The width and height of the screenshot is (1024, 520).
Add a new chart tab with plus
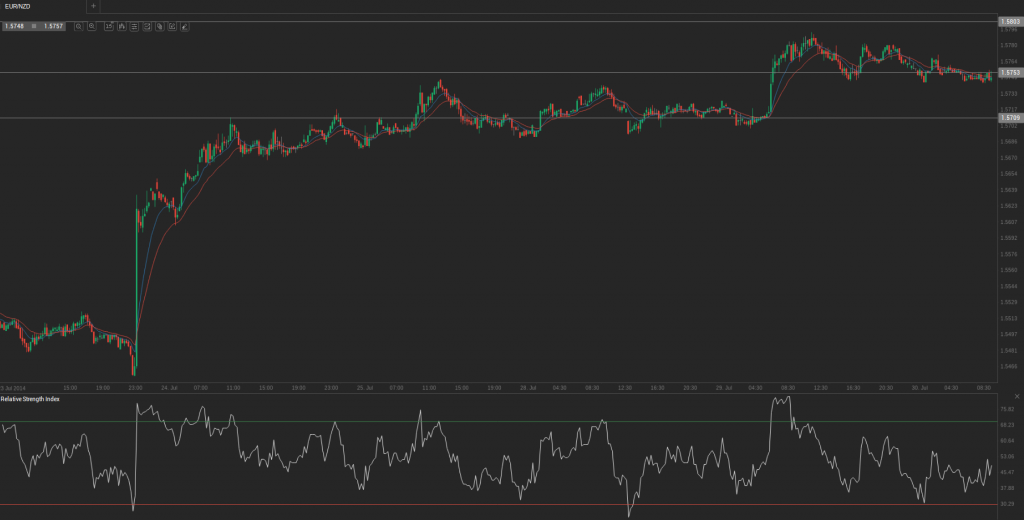click(93, 6)
